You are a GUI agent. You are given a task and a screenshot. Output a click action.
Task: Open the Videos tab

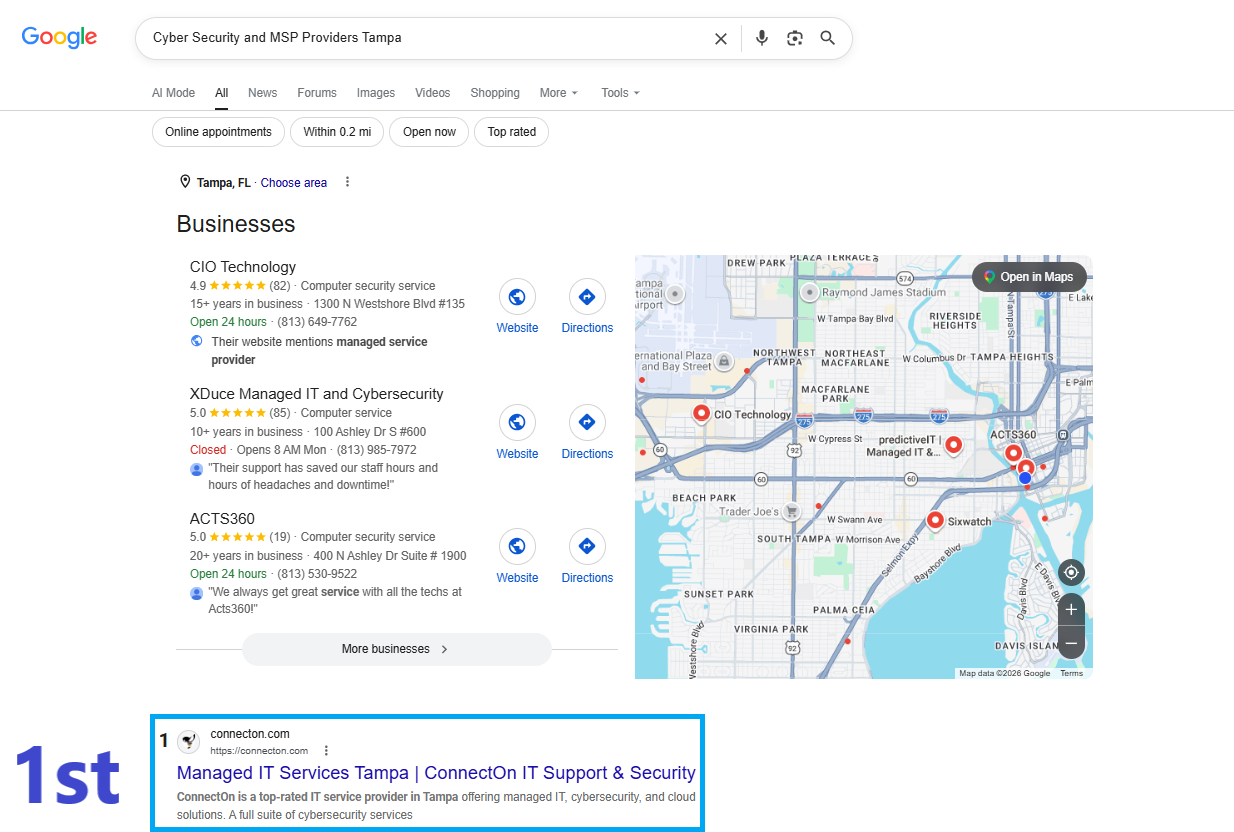click(433, 93)
